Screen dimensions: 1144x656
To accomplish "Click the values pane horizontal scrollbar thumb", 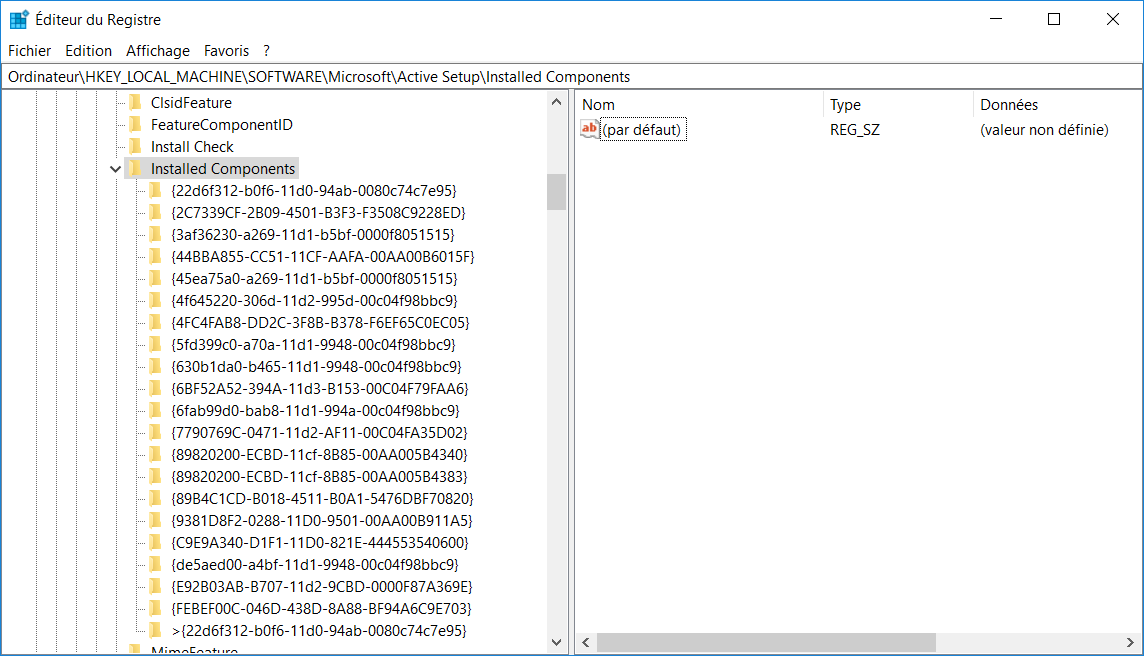I will 766,642.
